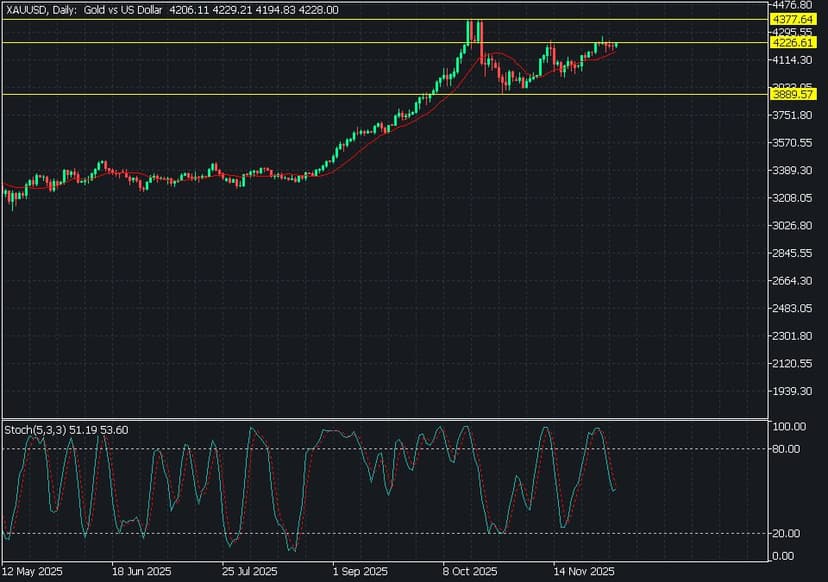Click the 3570.55 price axis label
Viewport: 828px width, 582px height.
[789, 143]
